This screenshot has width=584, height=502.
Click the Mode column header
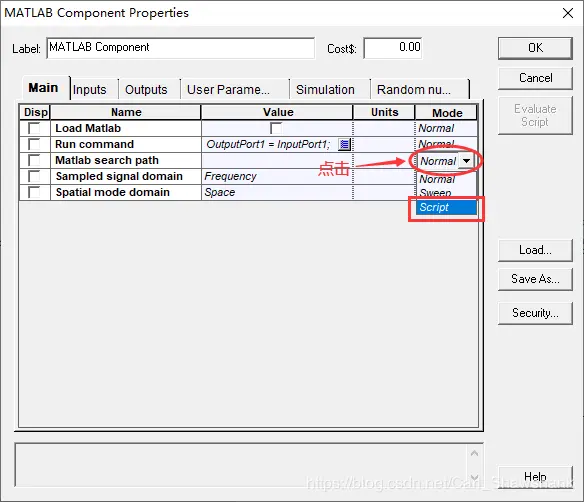point(447,112)
